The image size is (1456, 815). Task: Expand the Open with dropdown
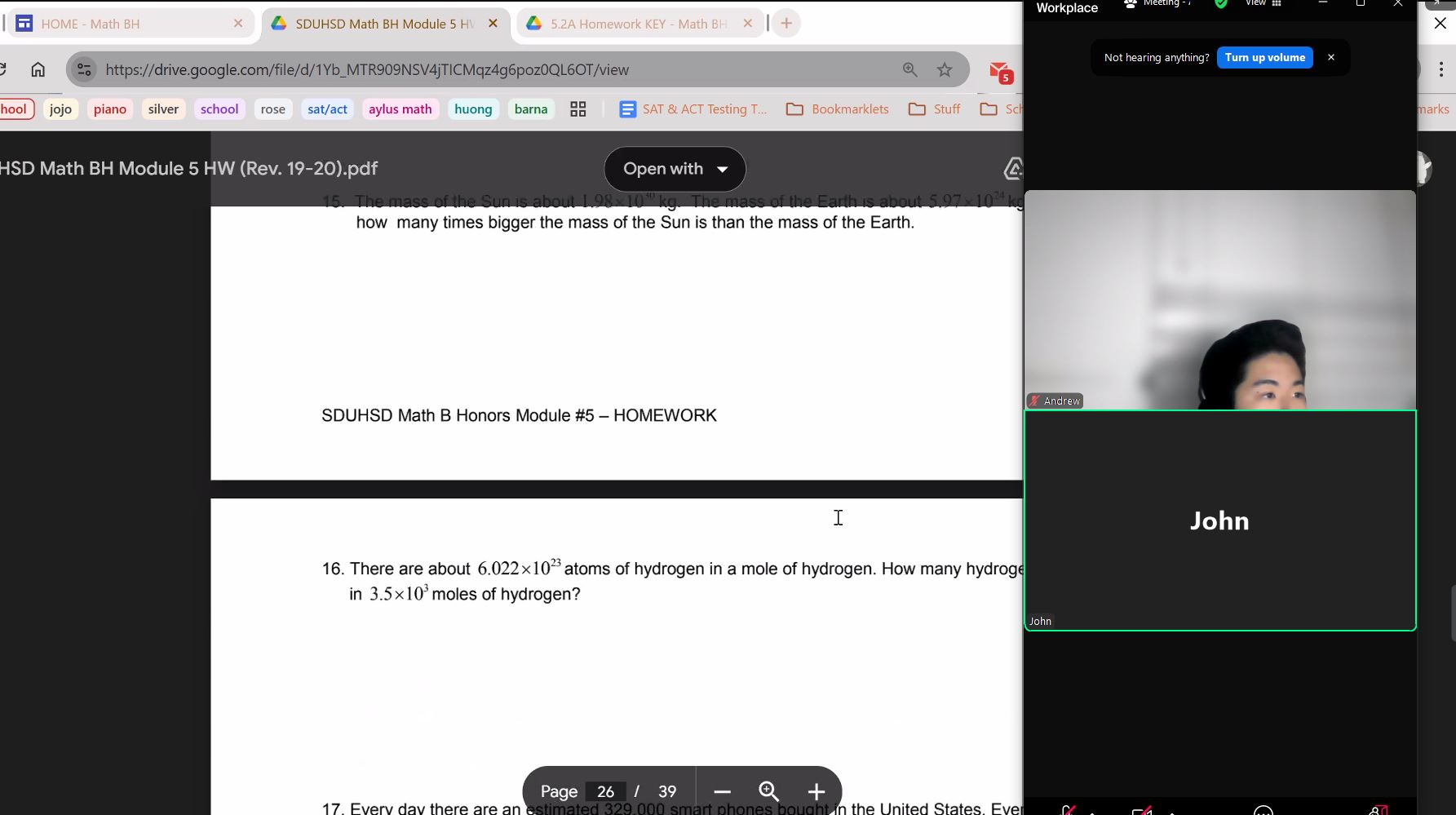pyautogui.click(x=675, y=169)
